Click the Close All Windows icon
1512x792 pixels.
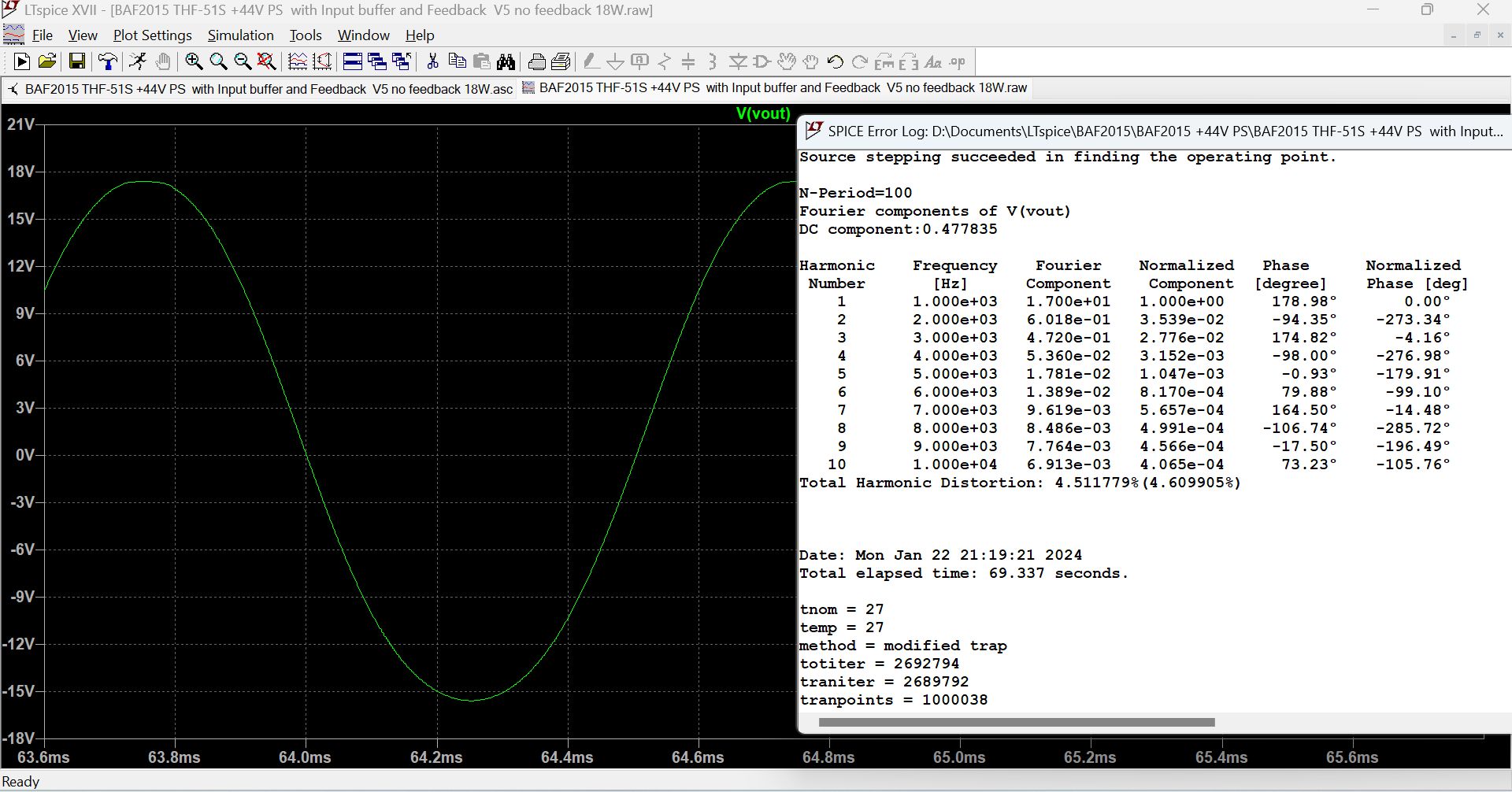[x=402, y=61]
